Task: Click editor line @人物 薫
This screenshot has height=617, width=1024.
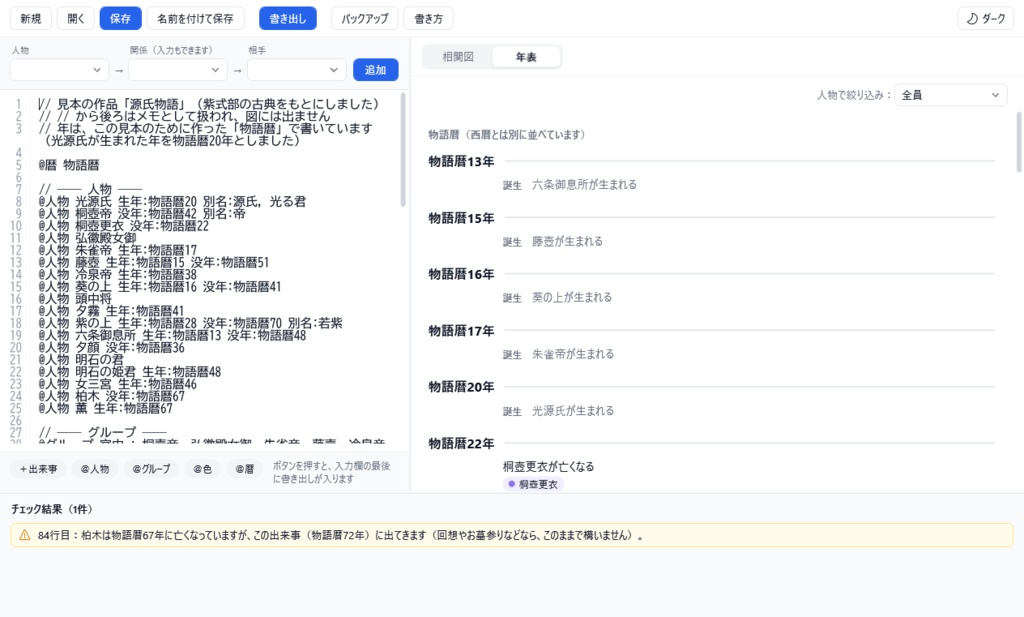Action: [105, 409]
